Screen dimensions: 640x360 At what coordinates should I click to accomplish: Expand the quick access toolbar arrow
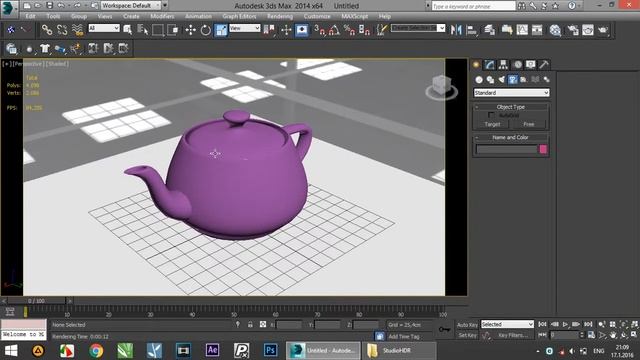165,6
